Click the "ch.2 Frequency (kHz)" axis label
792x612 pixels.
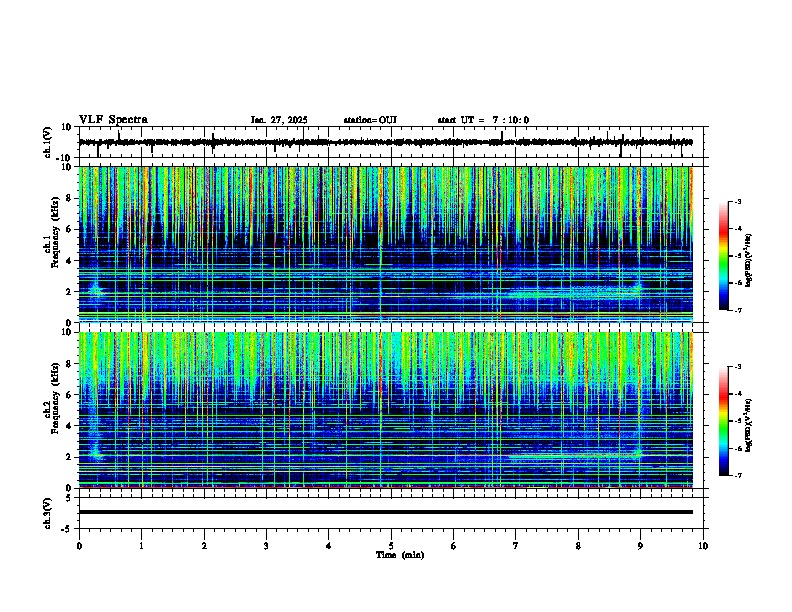[52, 398]
